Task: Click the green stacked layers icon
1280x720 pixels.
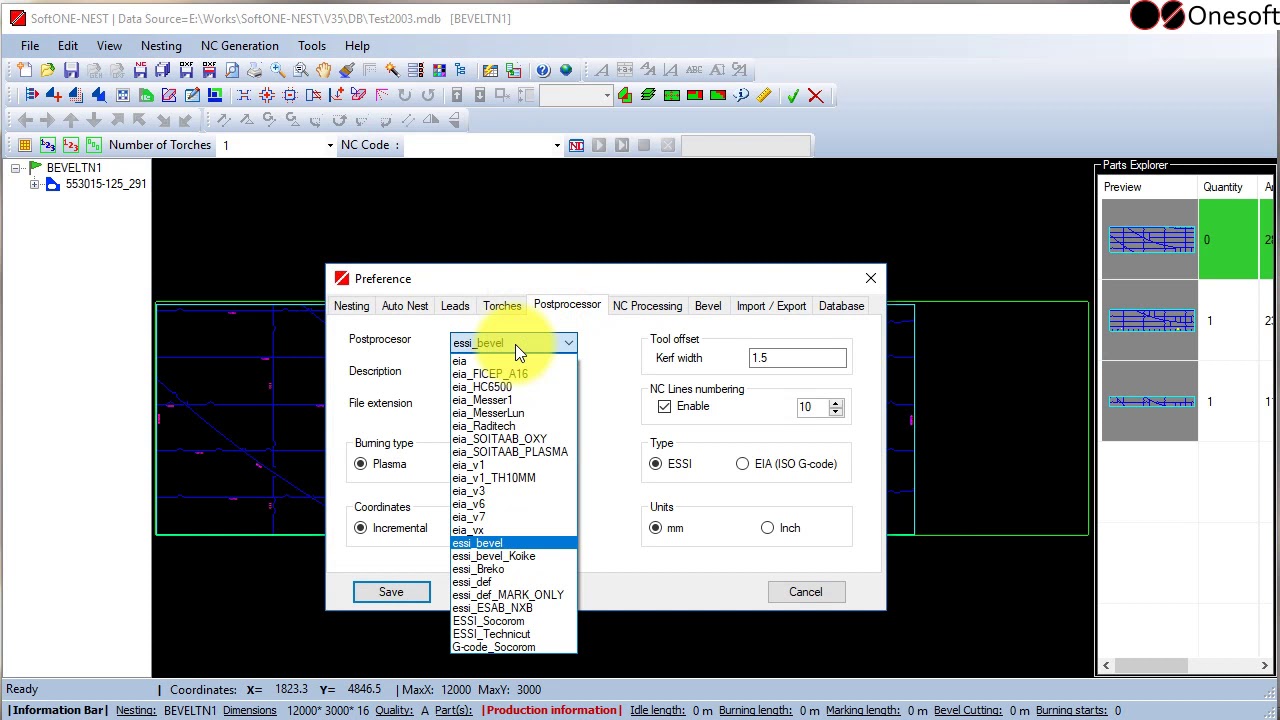Action: (648, 96)
